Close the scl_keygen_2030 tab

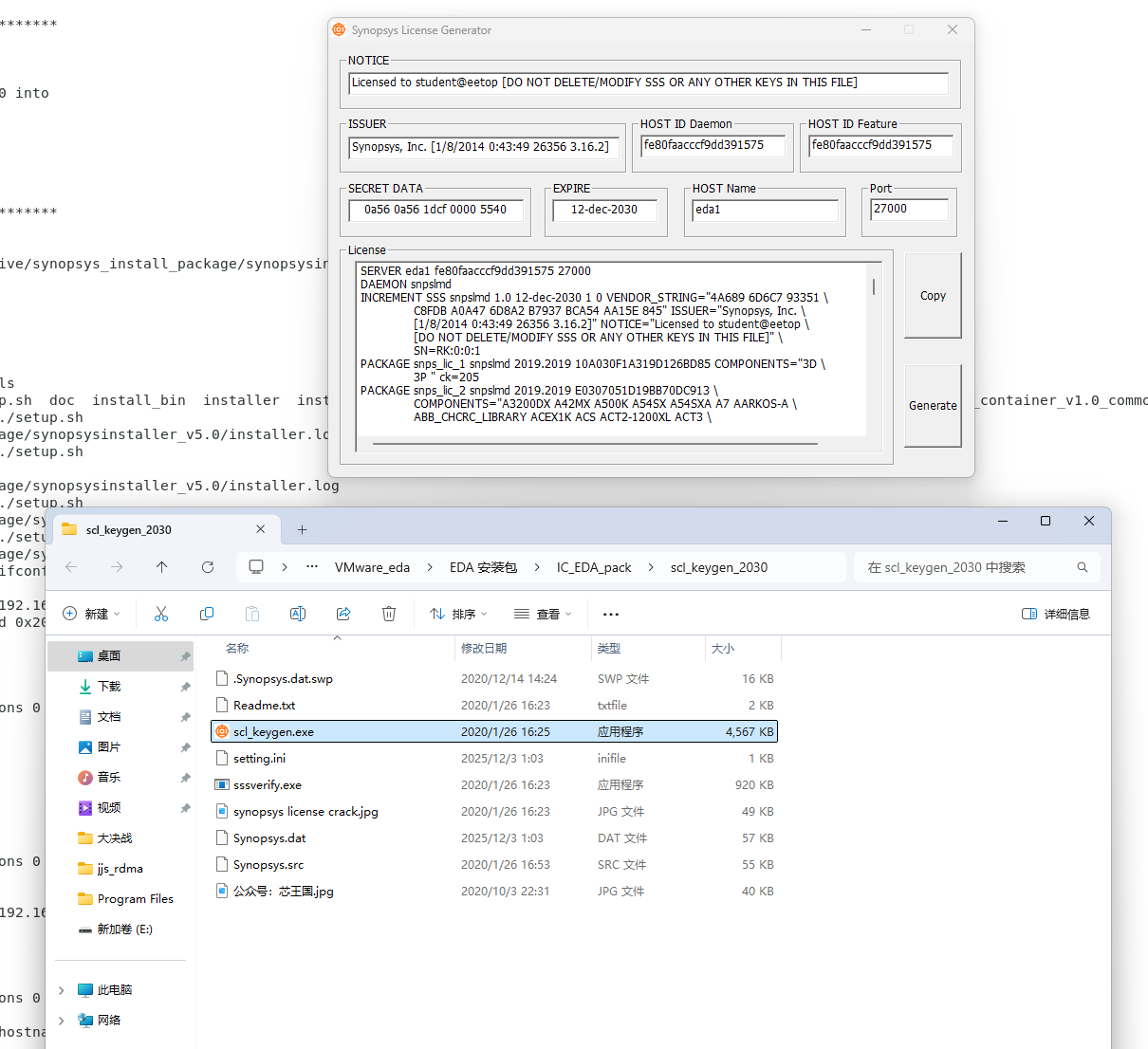click(x=261, y=529)
